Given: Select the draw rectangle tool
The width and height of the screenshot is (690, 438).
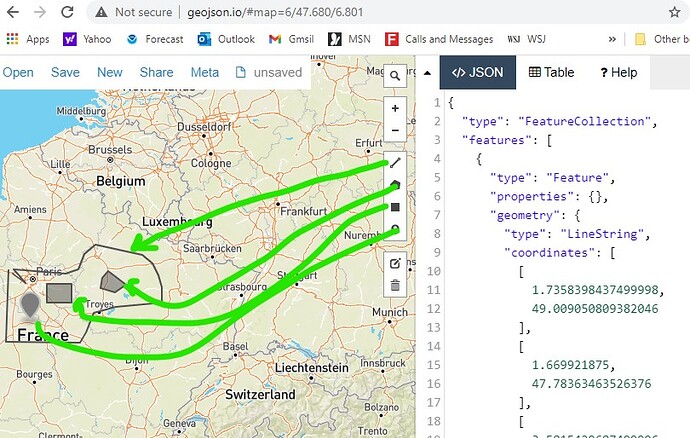Looking at the screenshot, I should 395,207.
